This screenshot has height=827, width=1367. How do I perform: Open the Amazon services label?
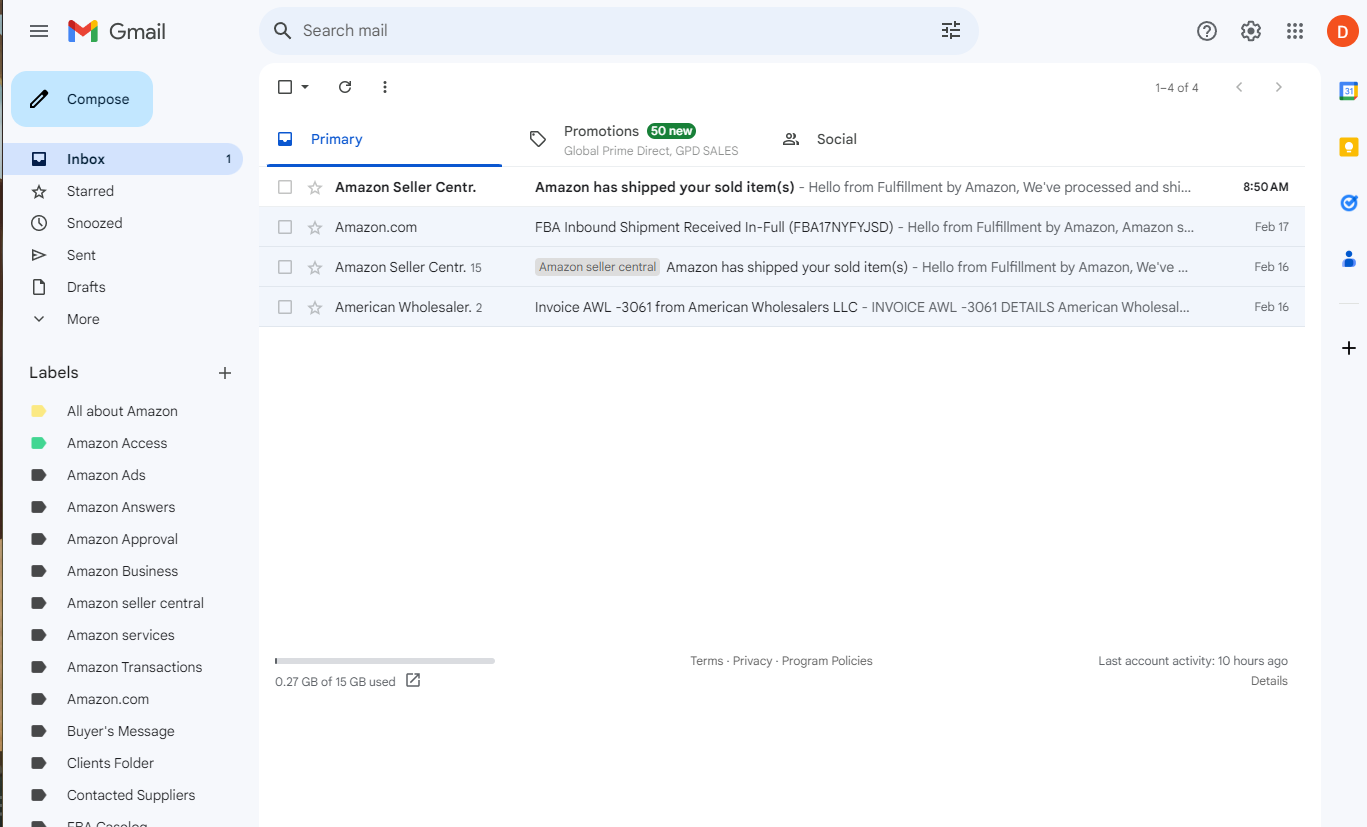[120, 635]
